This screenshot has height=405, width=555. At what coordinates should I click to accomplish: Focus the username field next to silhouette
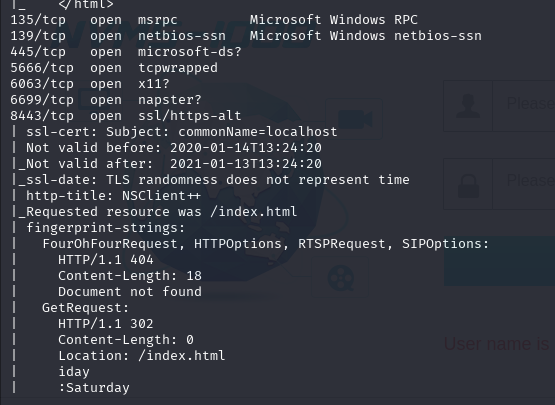click(x=524, y=106)
